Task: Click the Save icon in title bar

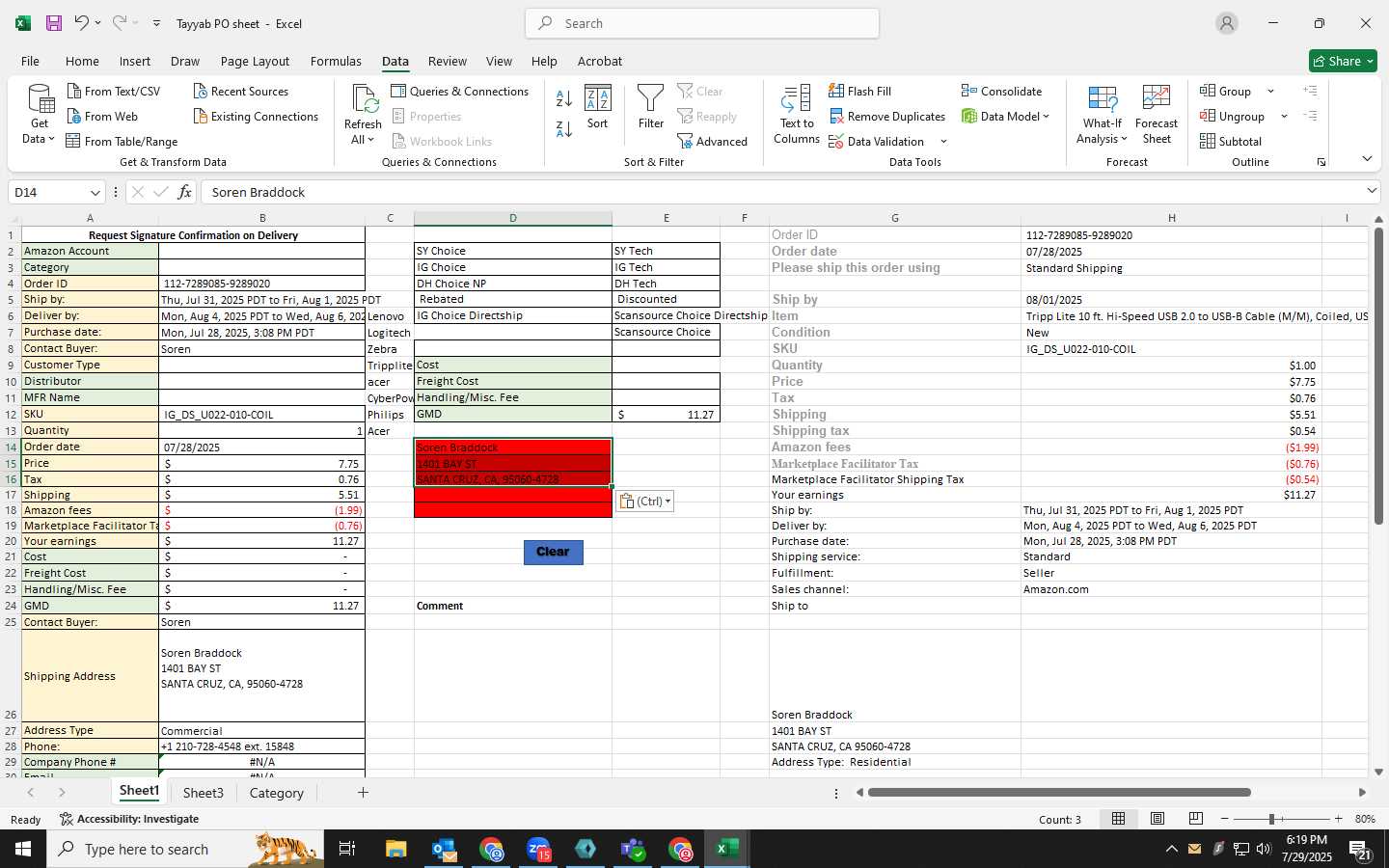Action: pos(54,23)
